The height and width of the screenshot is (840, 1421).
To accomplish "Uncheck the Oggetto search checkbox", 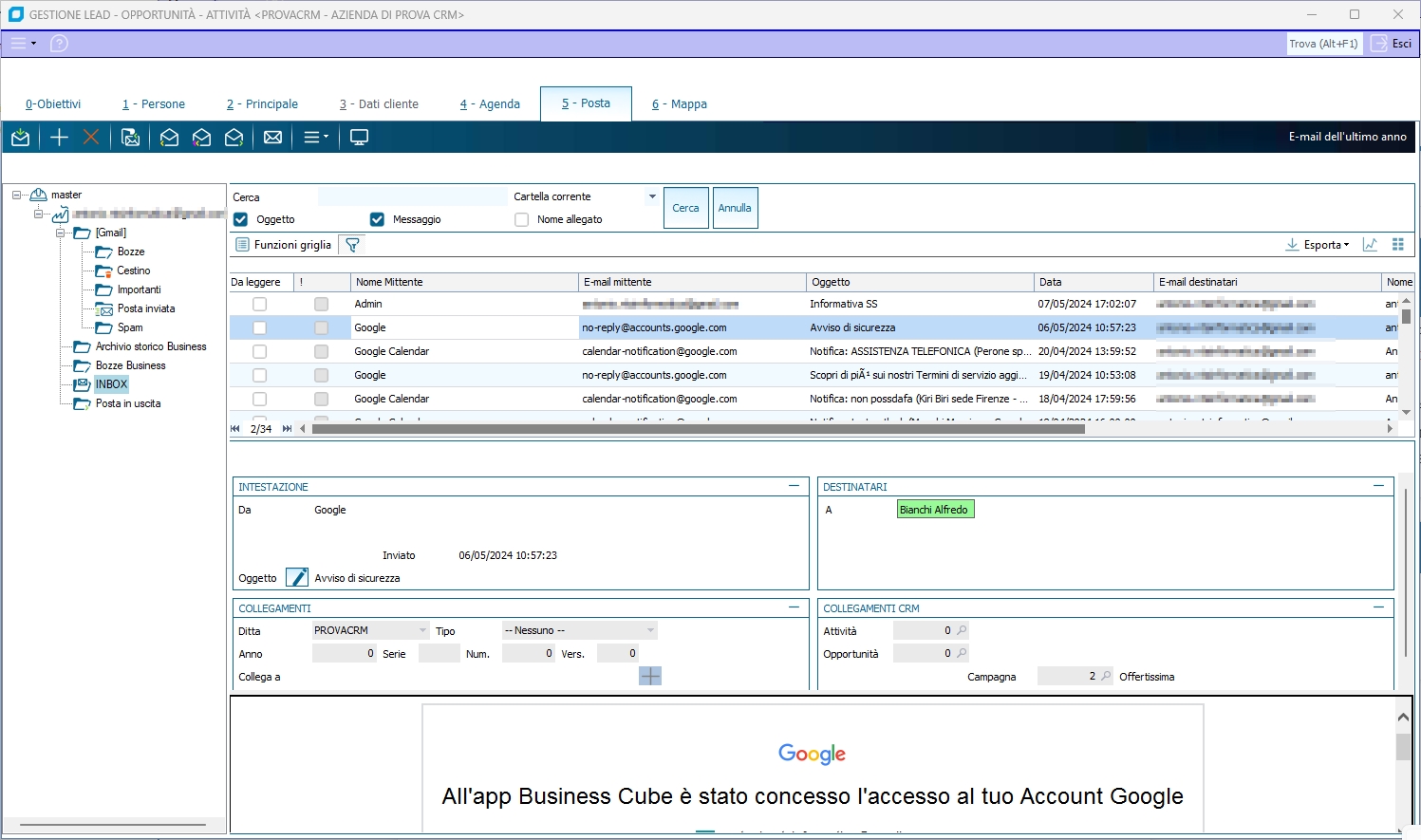I will point(241,219).
